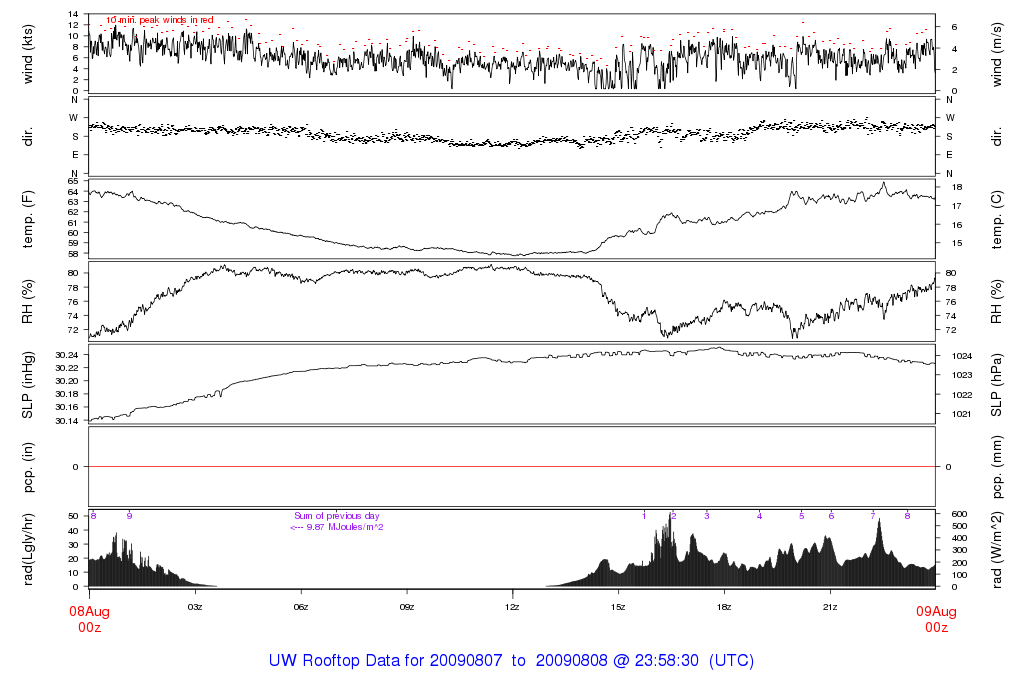1024x700 pixels.
Task: Click the 18z time axis tick label
Action: (x=723, y=607)
